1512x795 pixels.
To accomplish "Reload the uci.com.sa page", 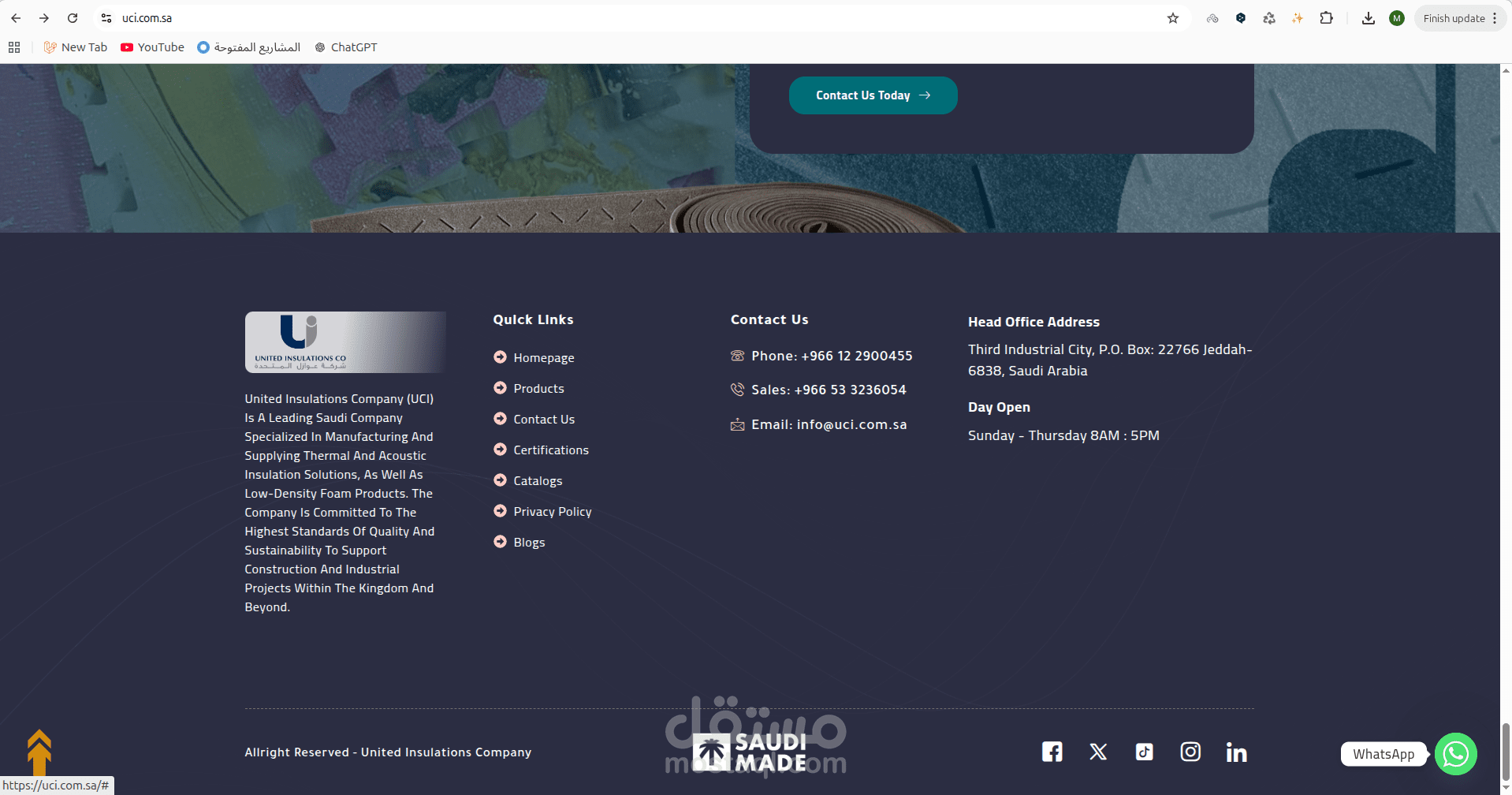I will pyautogui.click(x=73, y=18).
